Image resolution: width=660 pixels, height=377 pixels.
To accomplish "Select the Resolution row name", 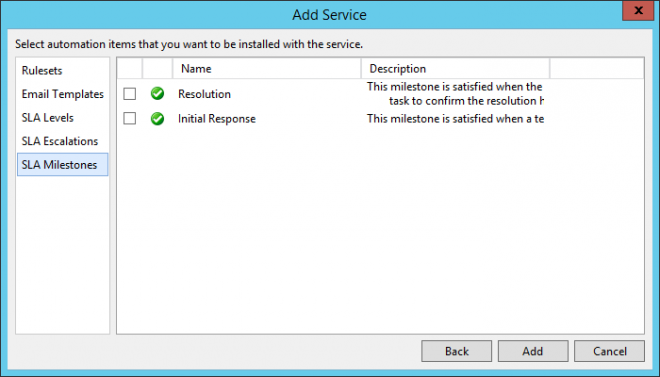I will [204, 94].
